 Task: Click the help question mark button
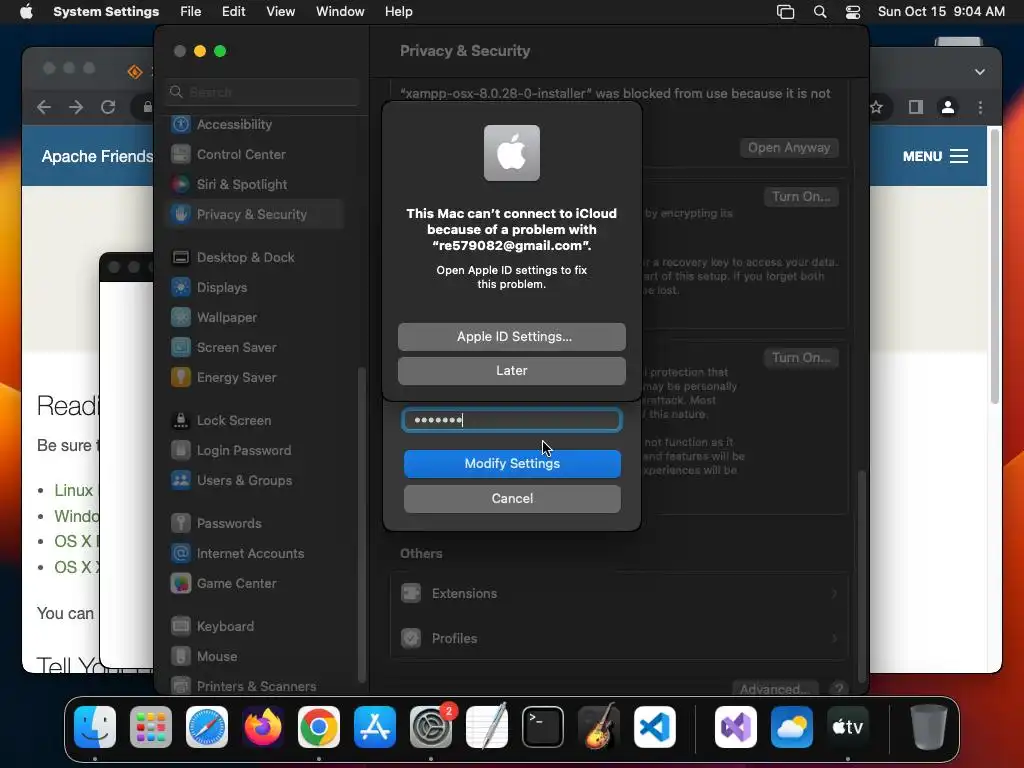839,688
